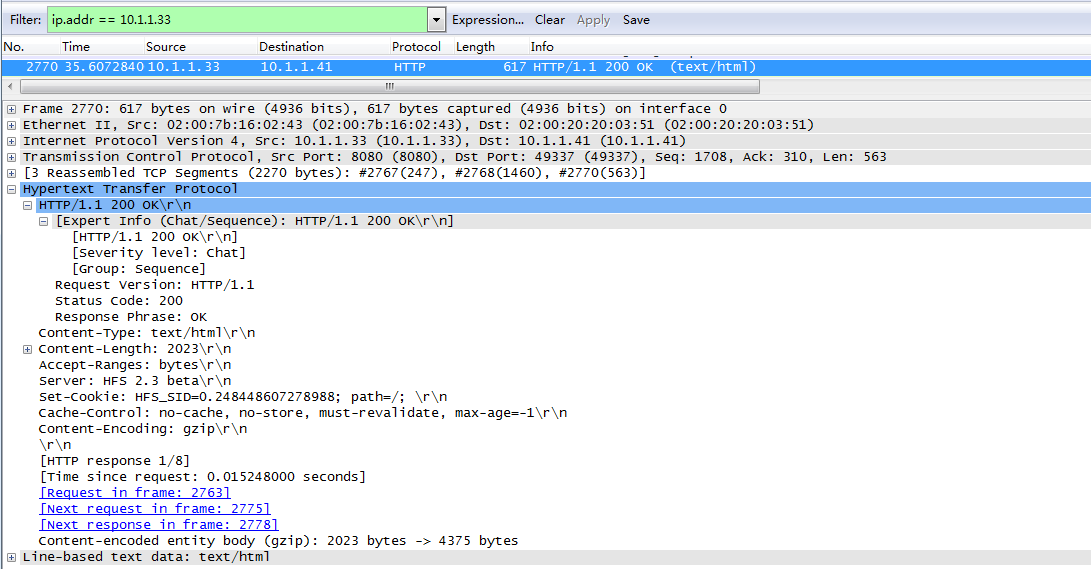Image resolution: width=1091 pixels, height=569 pixels.
Task: Expand the Frame 2770 tree node
Action: pos(11,109)
